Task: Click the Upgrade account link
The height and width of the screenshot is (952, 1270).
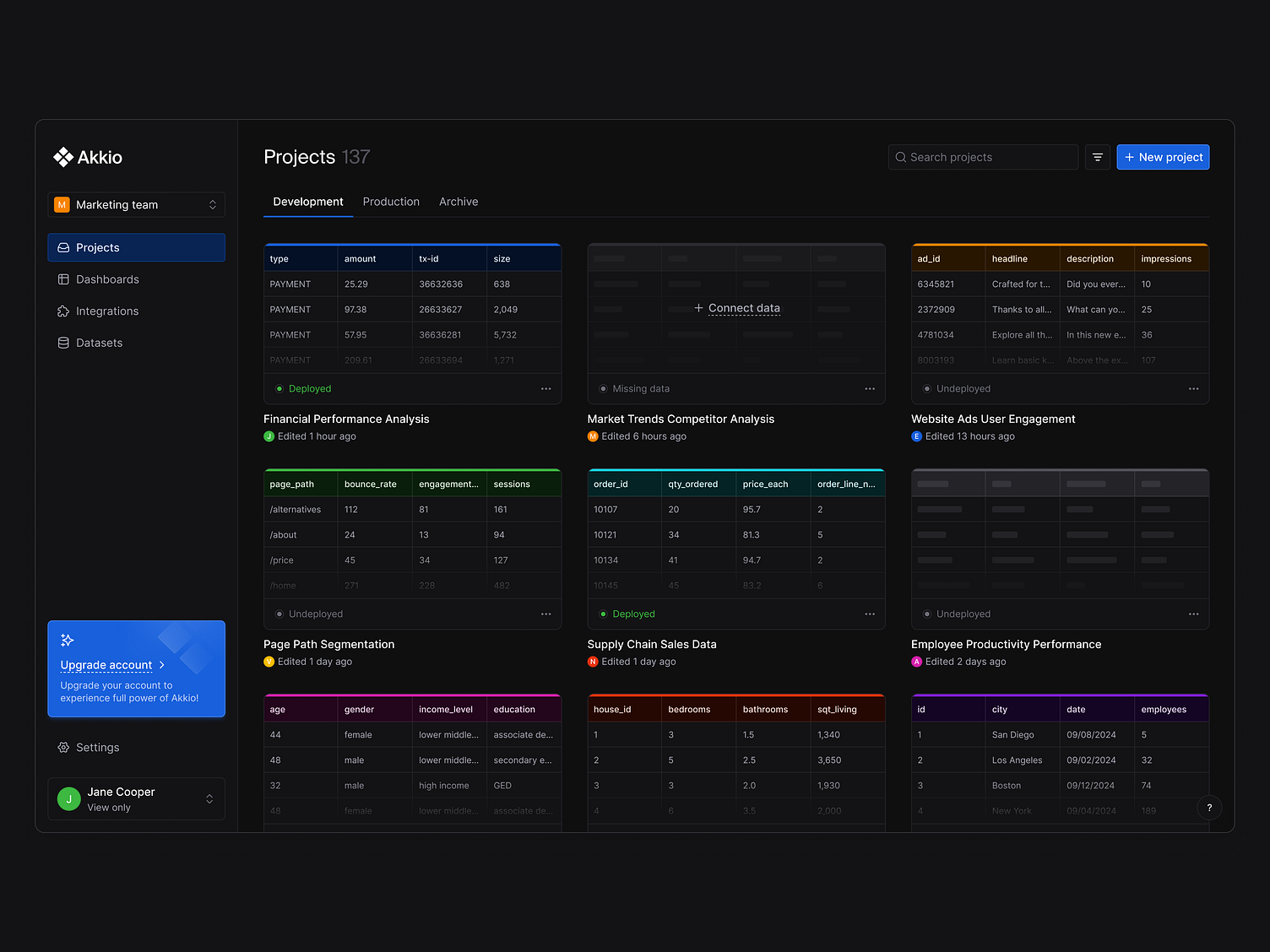Action: 106,665
